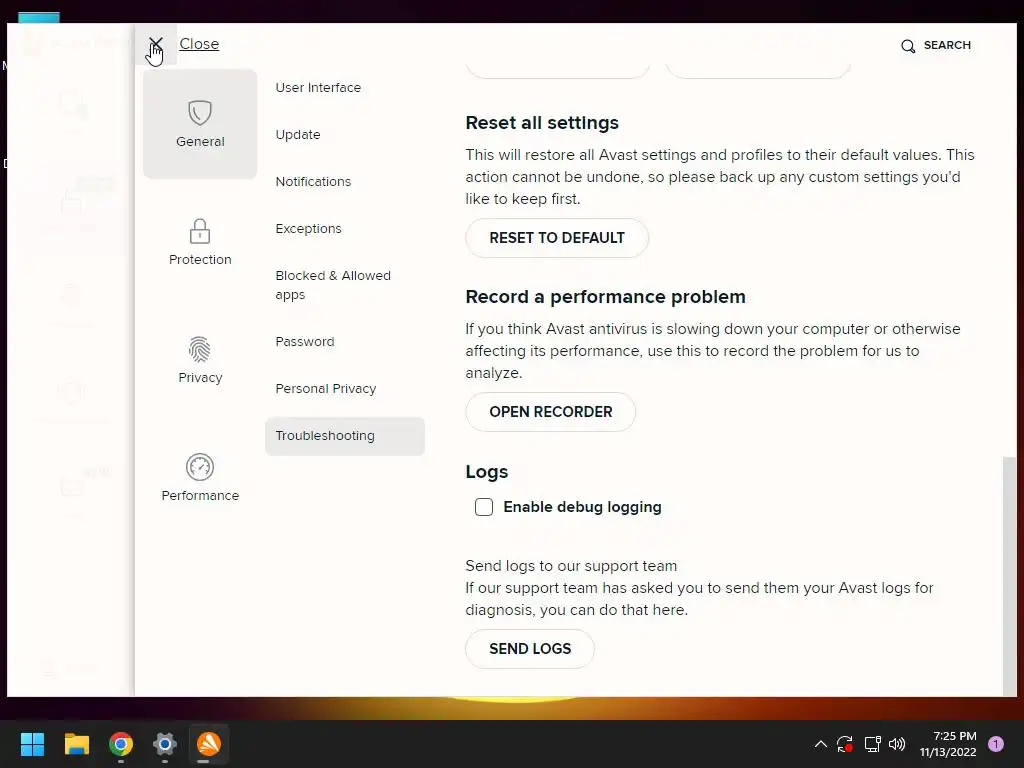
Task: Click the Reset all settings heading
Action: point(542,123)
